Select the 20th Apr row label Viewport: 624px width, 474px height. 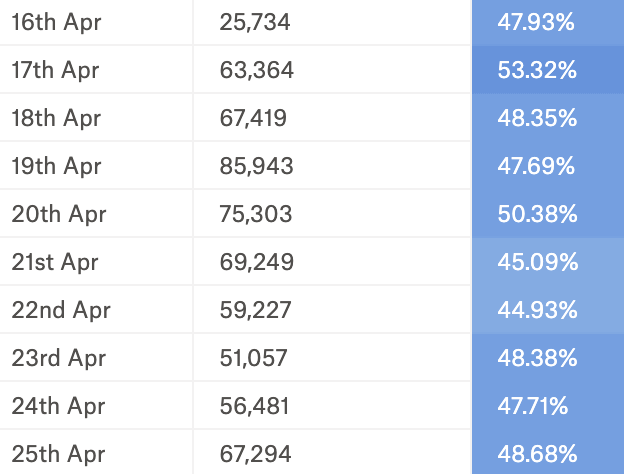coord(58,214)
